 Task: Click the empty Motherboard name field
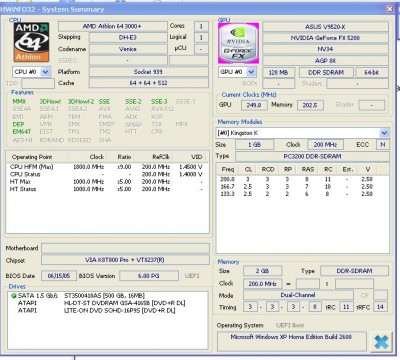[x=125, y=248]
